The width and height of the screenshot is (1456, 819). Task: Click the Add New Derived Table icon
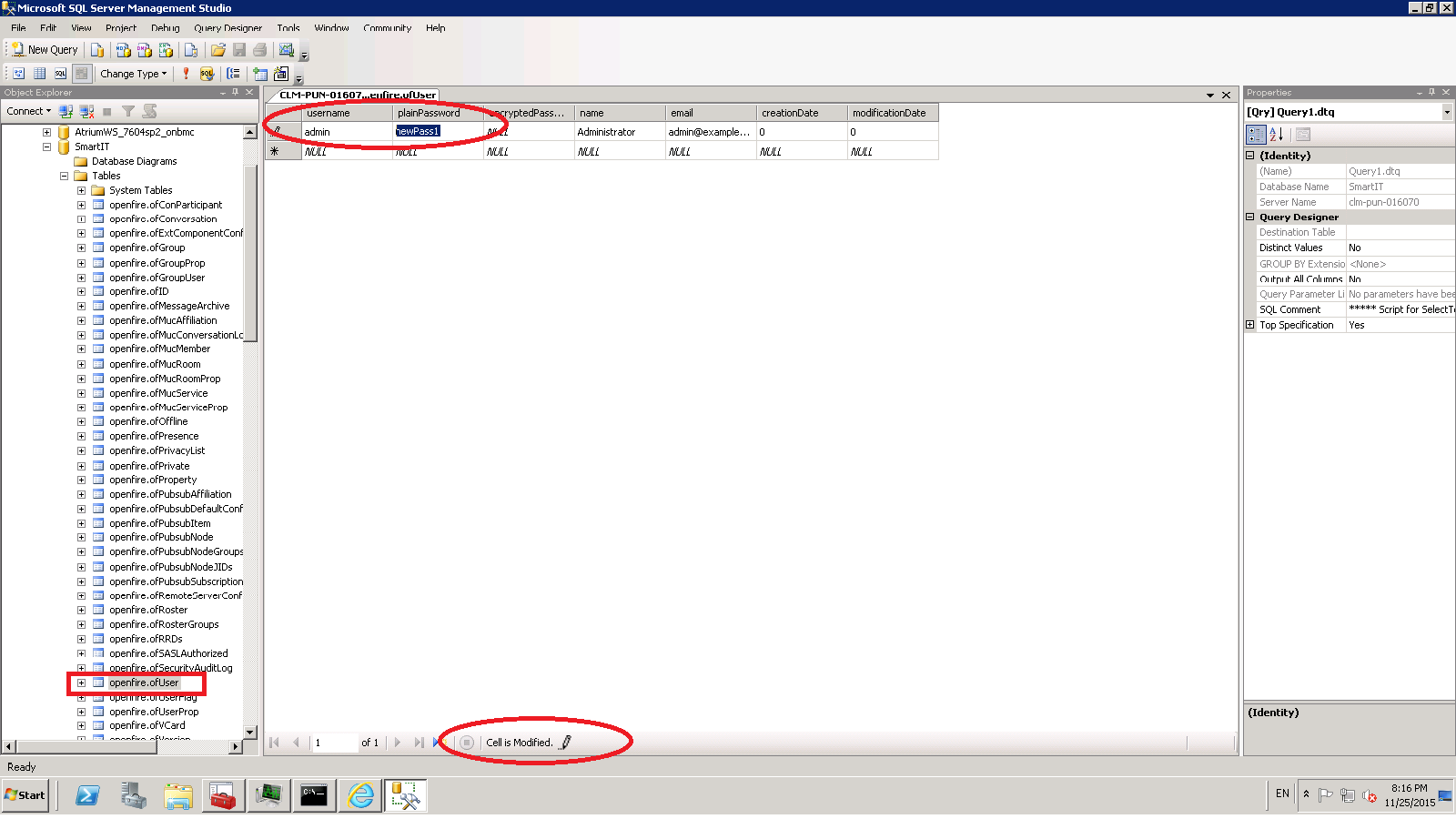coord(281,74)
